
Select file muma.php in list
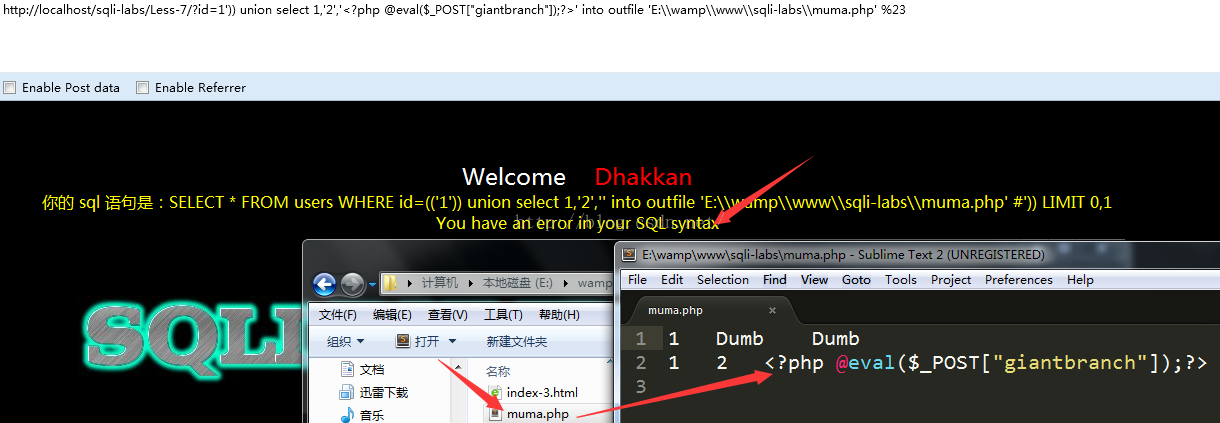click(x=538, y=413)
